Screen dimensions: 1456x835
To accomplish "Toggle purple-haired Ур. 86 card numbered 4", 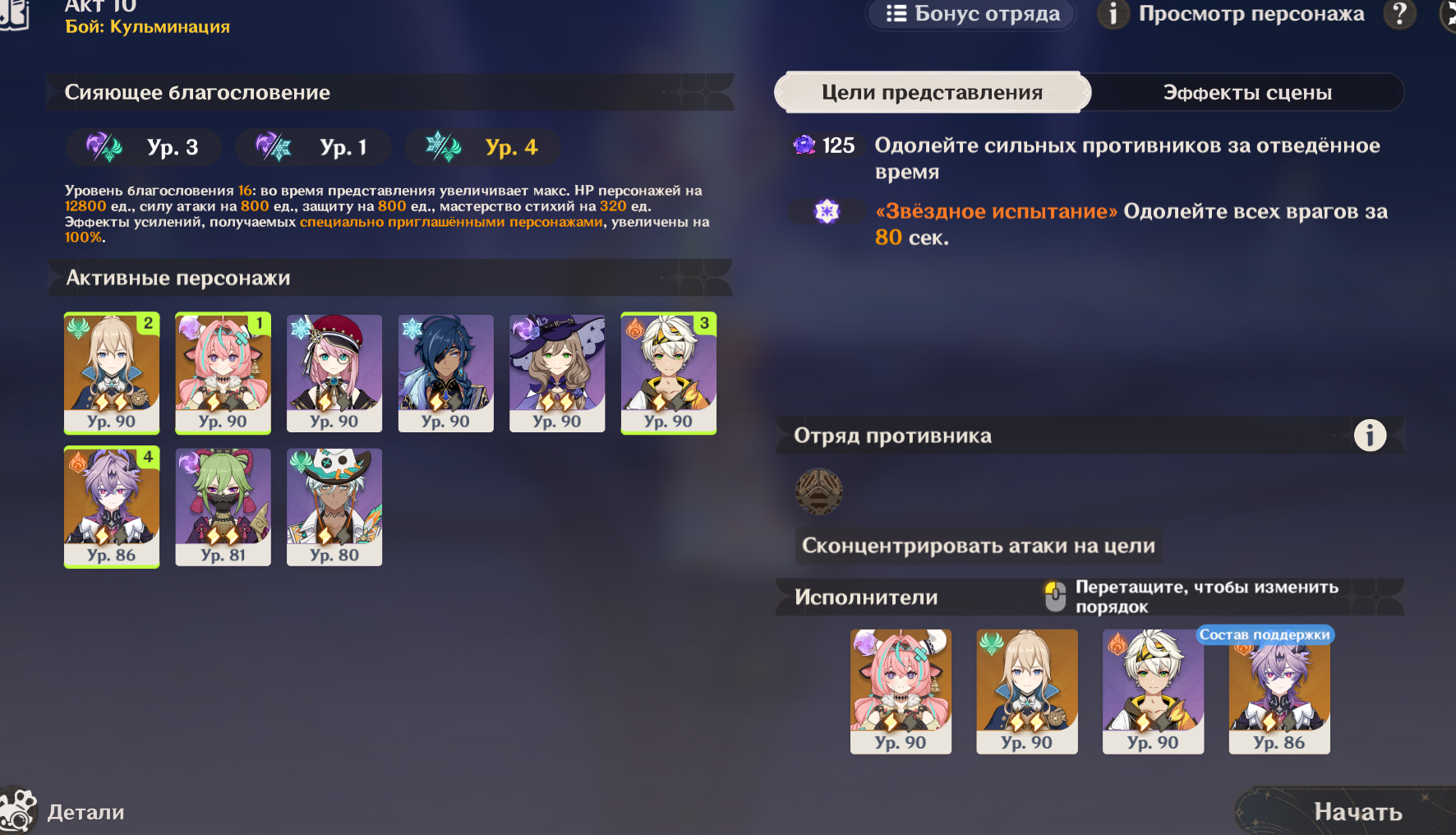I will 112,507.
